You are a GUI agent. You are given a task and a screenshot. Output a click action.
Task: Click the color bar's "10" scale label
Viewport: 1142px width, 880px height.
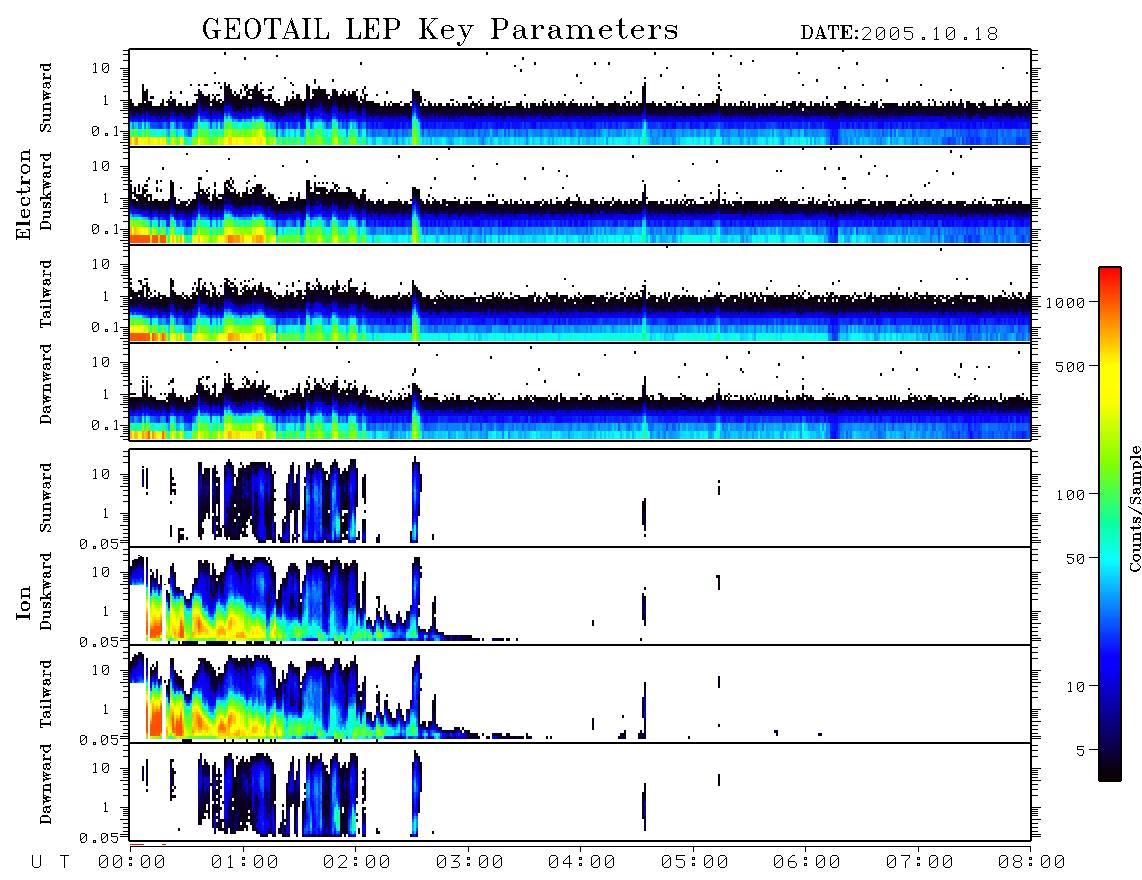point(1075,686)
